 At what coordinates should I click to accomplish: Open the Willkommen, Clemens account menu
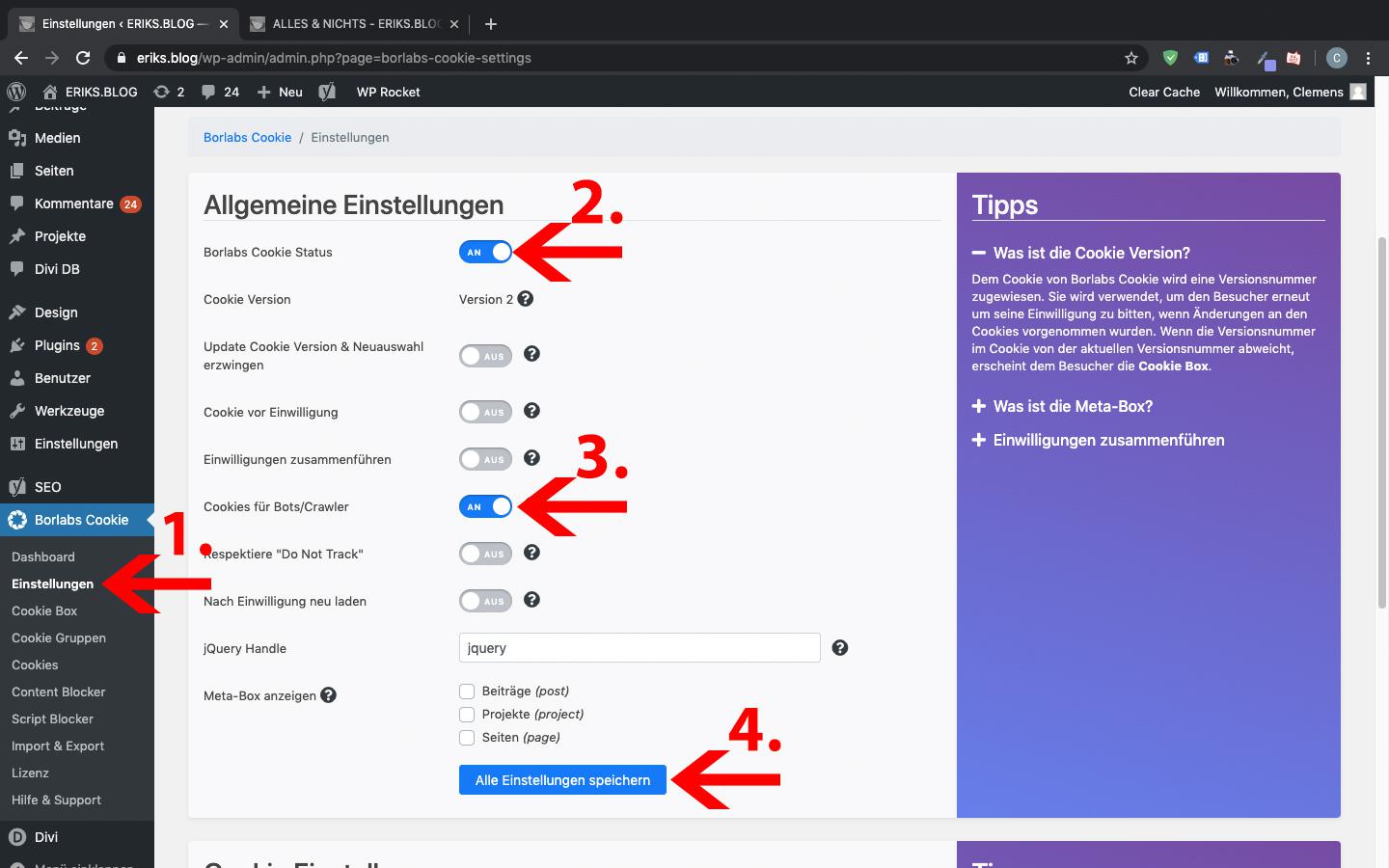[x=1291, y=92]
